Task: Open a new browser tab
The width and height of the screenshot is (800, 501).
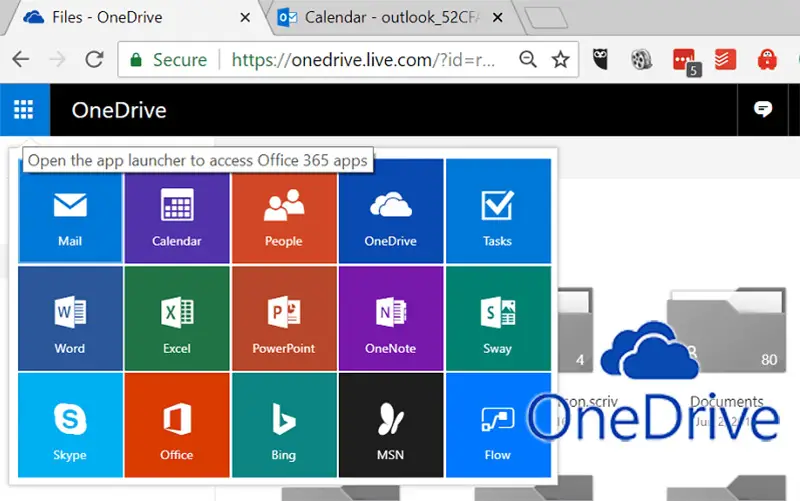Action: pyautogui.click(x=546, y=18)
